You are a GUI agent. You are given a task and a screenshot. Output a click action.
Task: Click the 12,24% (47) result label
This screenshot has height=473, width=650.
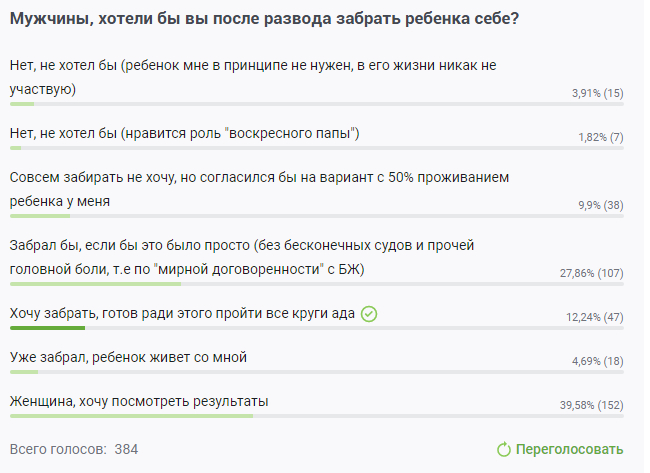pyautogui.click(x=594, y=317)
